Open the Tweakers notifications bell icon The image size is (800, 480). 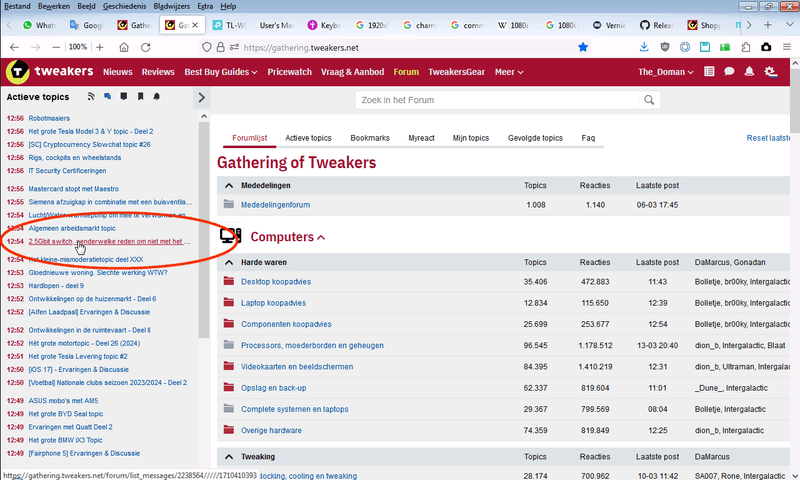pos(749,71)
